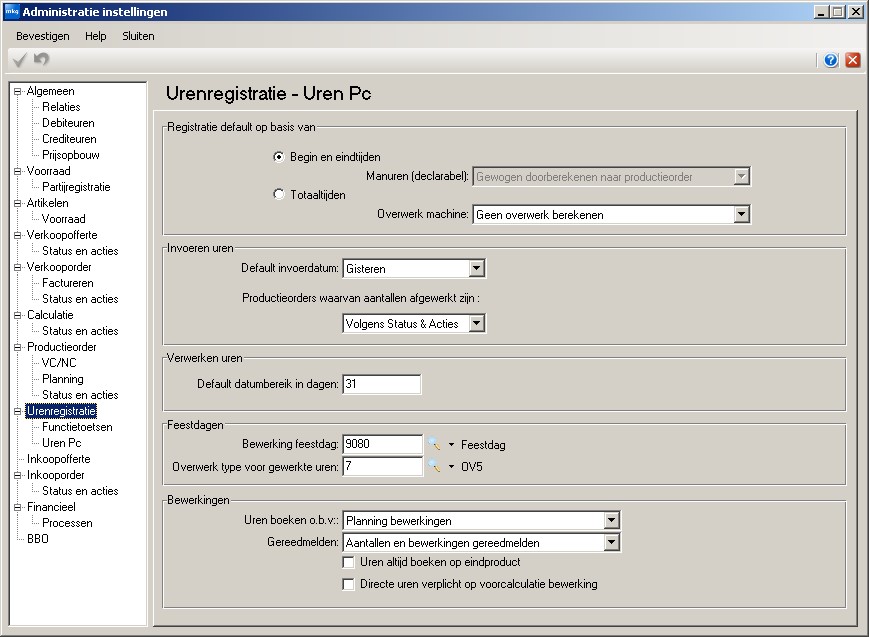Click the Sluiten menu item
This screenshot has width=869, height=637.
[x=138, y=36]
